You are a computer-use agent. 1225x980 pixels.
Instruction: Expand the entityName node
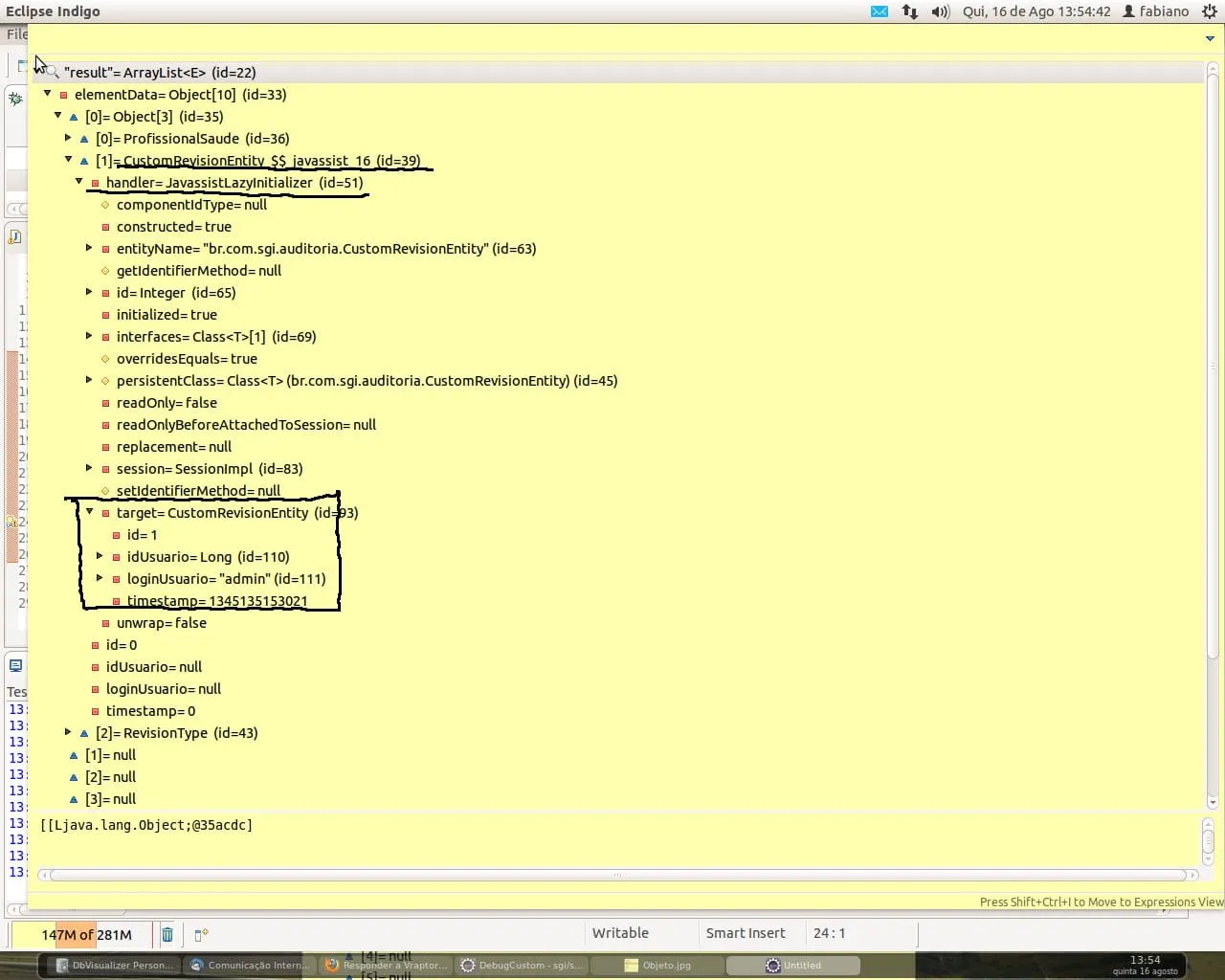coord(89,248)
